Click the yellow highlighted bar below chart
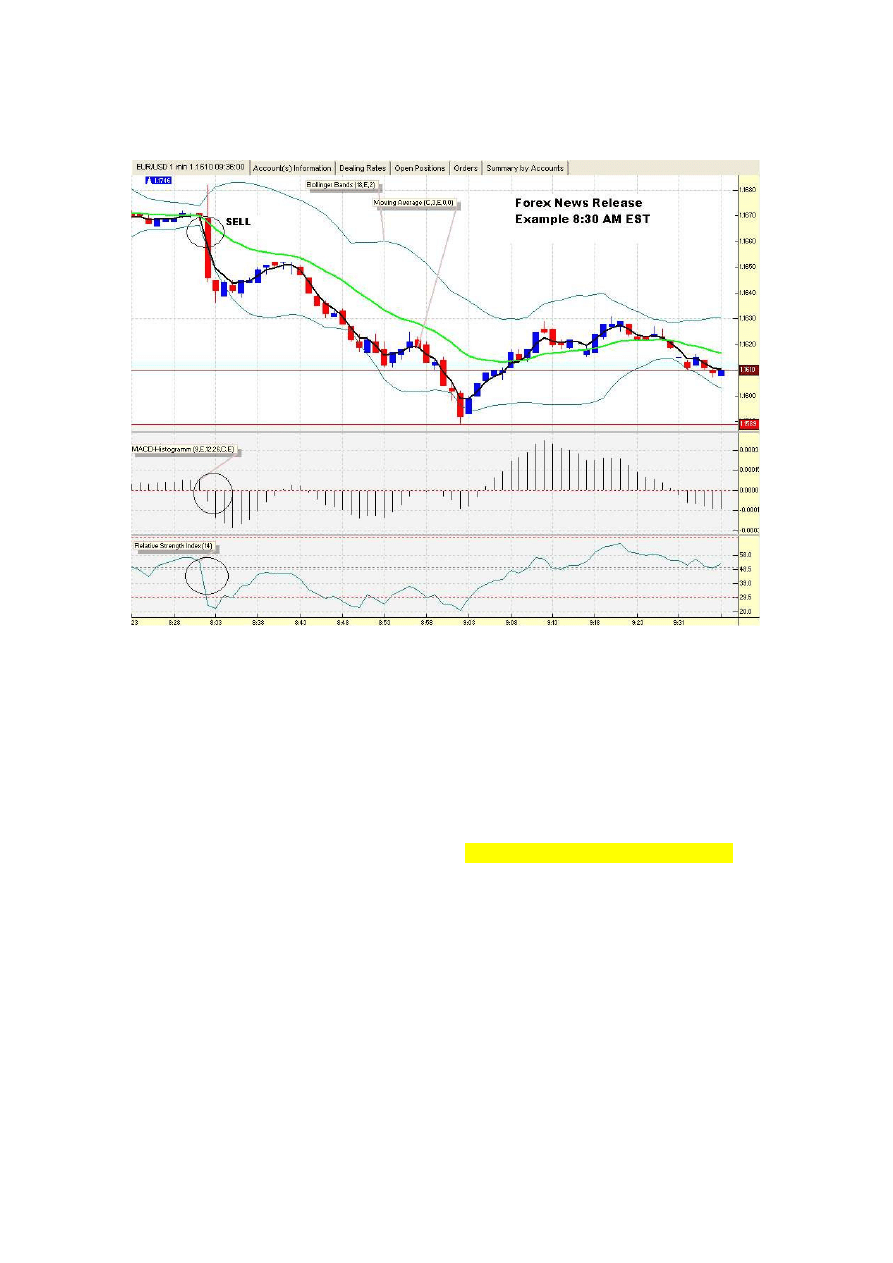The height and width of the screenshot is (1263, 893). 599,853
